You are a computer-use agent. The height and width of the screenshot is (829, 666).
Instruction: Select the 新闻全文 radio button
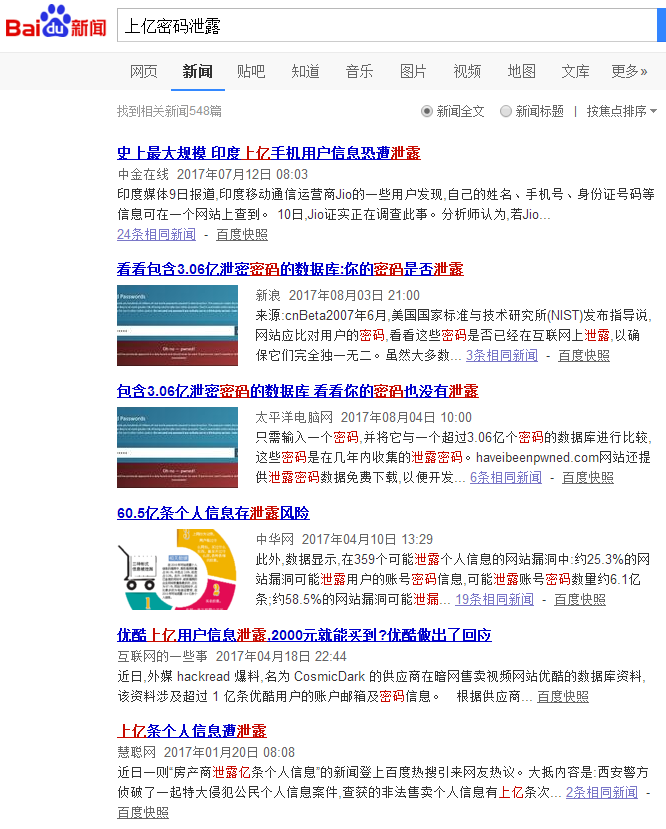[427, 112]
